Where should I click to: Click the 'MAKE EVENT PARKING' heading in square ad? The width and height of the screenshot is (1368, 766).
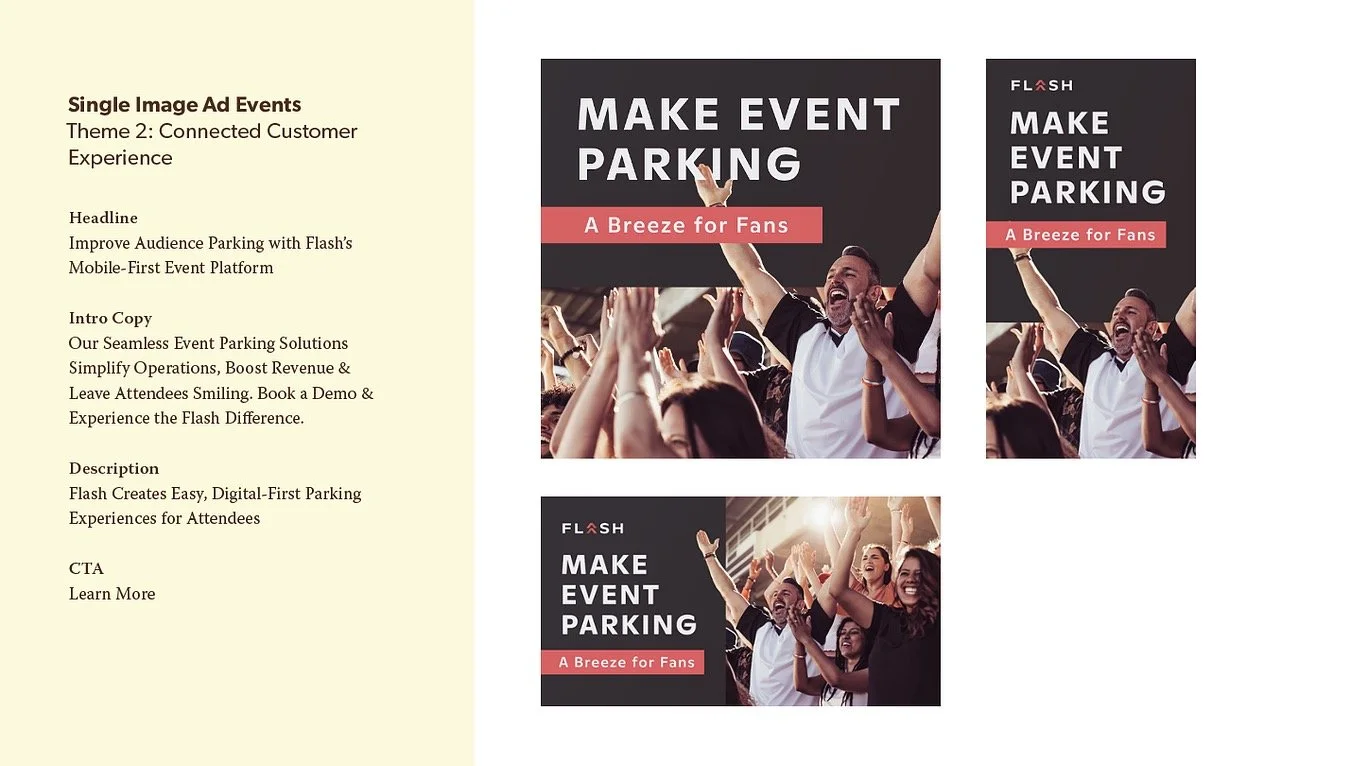click(x=738, y=139)
